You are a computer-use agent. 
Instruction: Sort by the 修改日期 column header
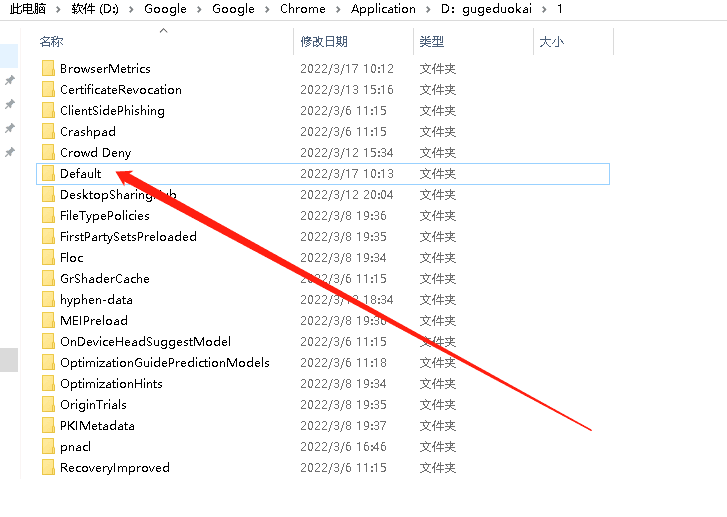324,42
